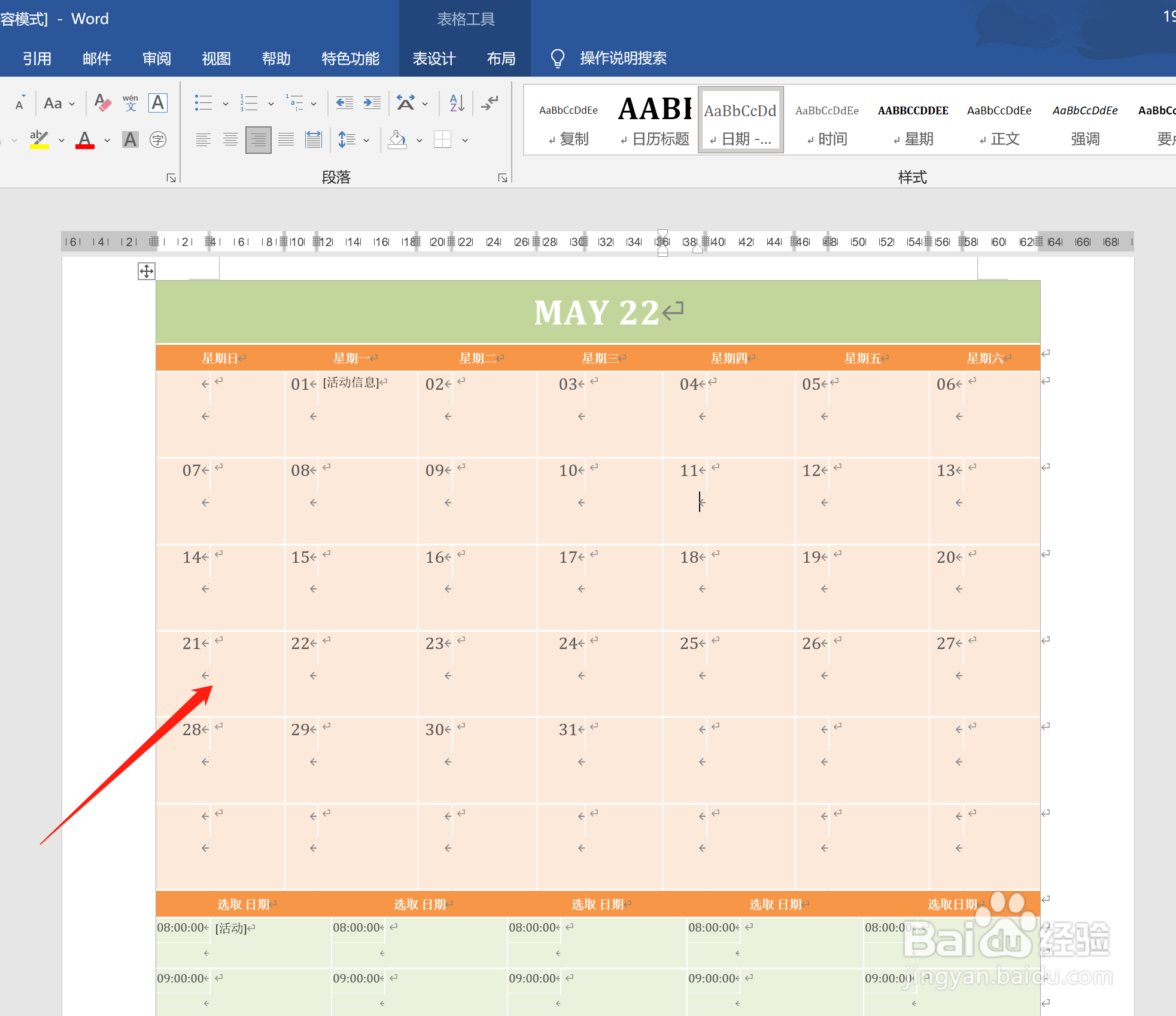The width and height of the screenshot is (1176, 1016).
Task: Open the 表设计 ribbon tab
Action: pos(434,59)
